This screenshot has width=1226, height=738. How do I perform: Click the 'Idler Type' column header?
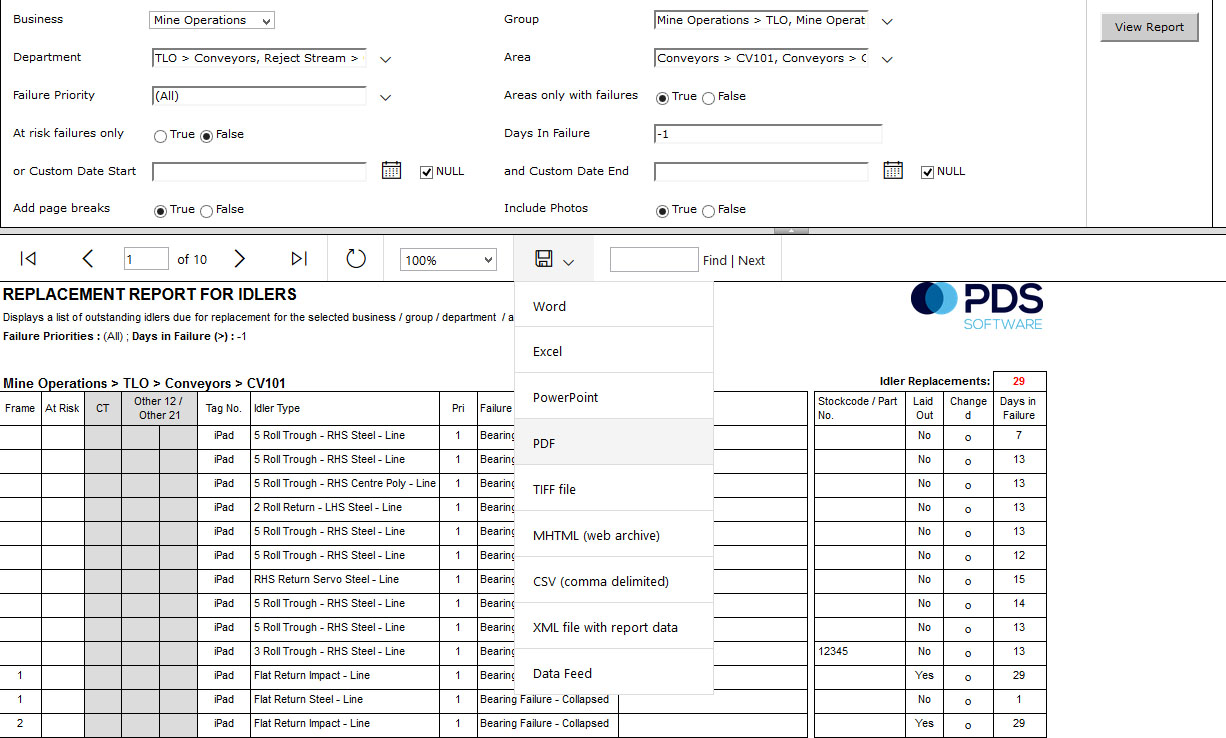(x=345, y=408)
